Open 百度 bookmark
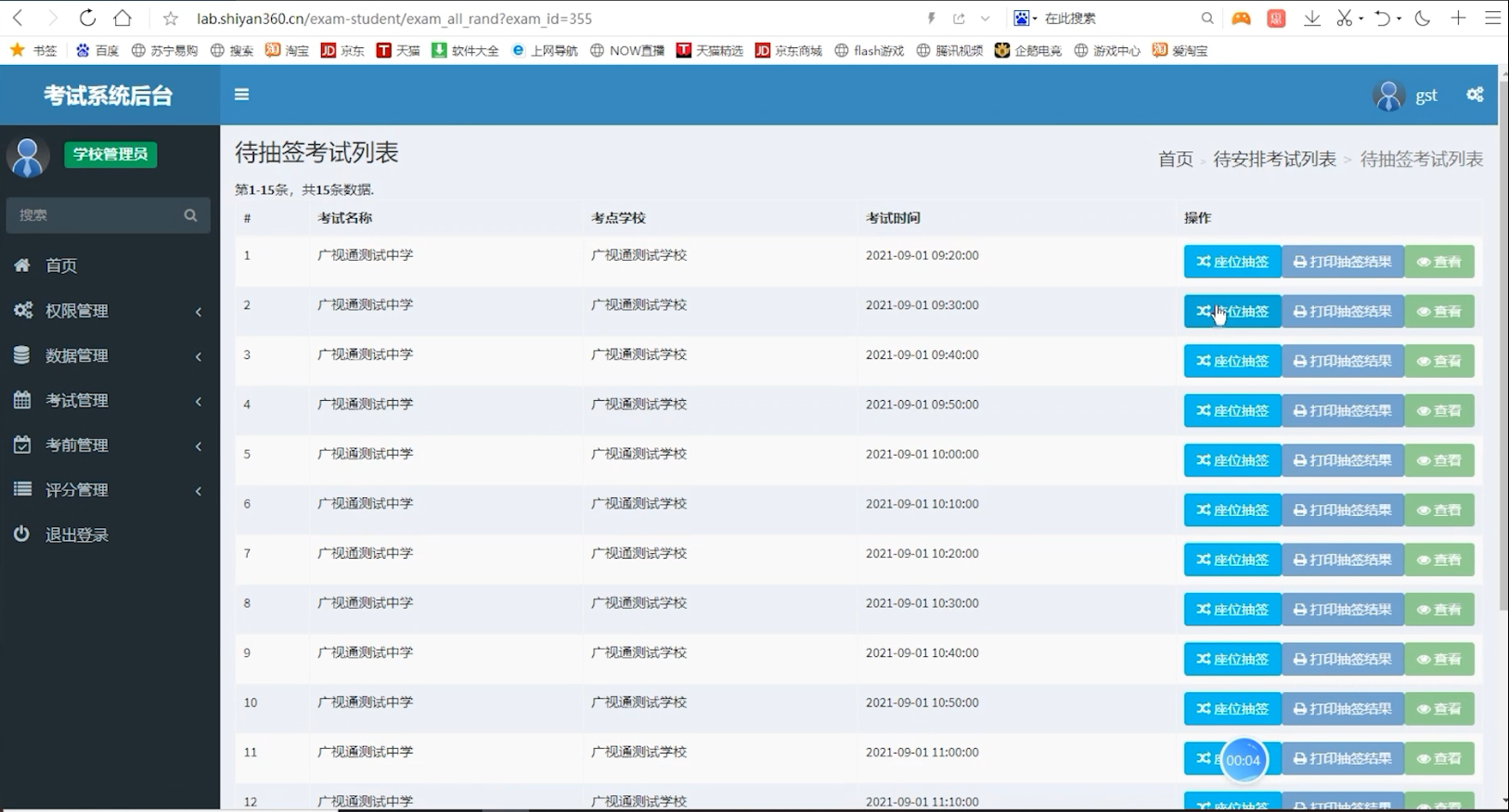Screen dimensions: 1509x812 point(97,51)
